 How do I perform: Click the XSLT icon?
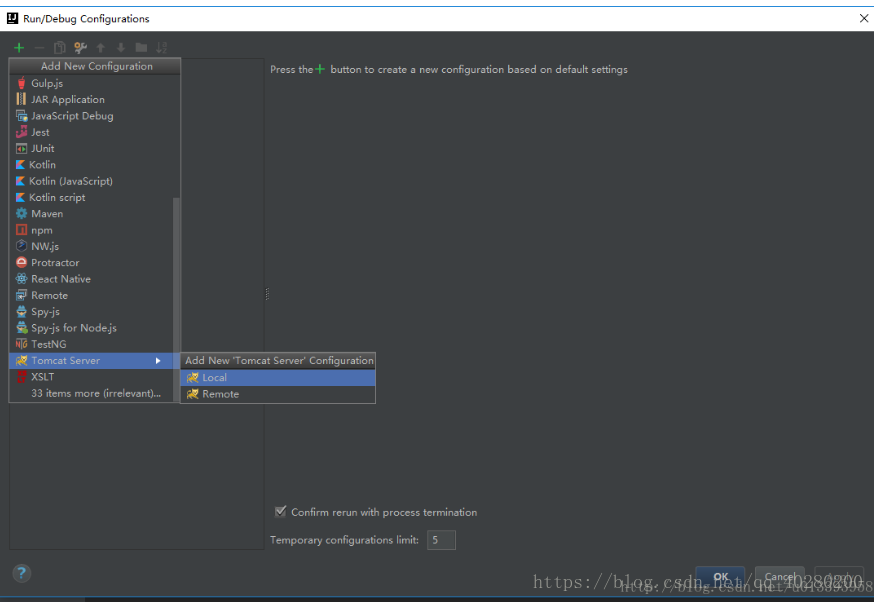[21, 377]
